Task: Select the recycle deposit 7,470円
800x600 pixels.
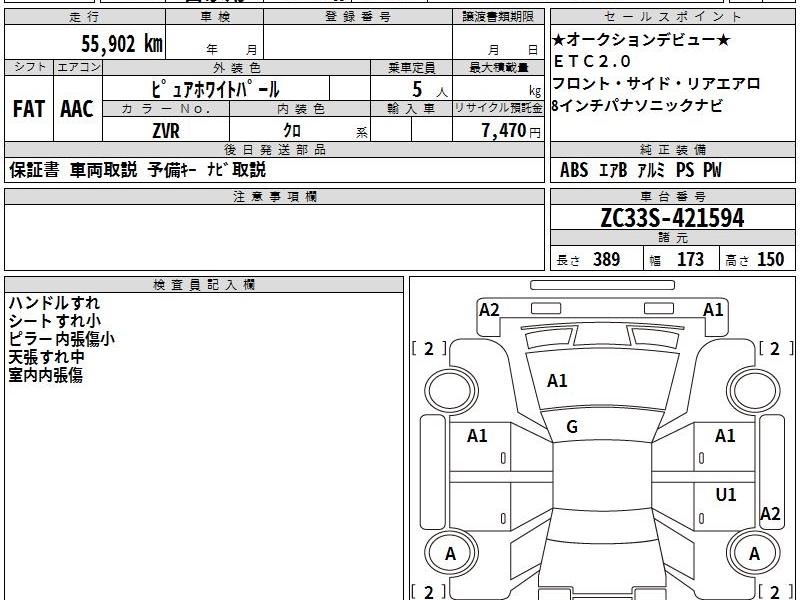Action: tap(511, 131)
